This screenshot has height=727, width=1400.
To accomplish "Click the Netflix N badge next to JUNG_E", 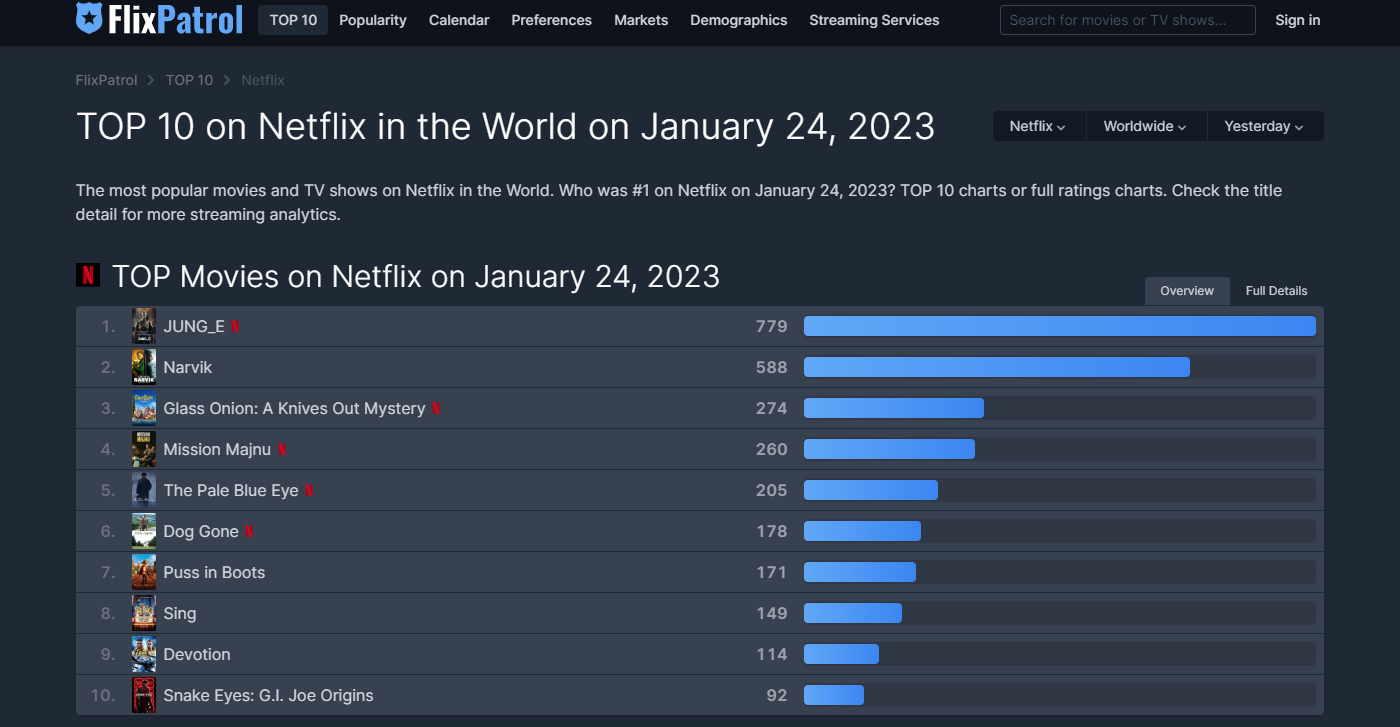I will point(235,327).
